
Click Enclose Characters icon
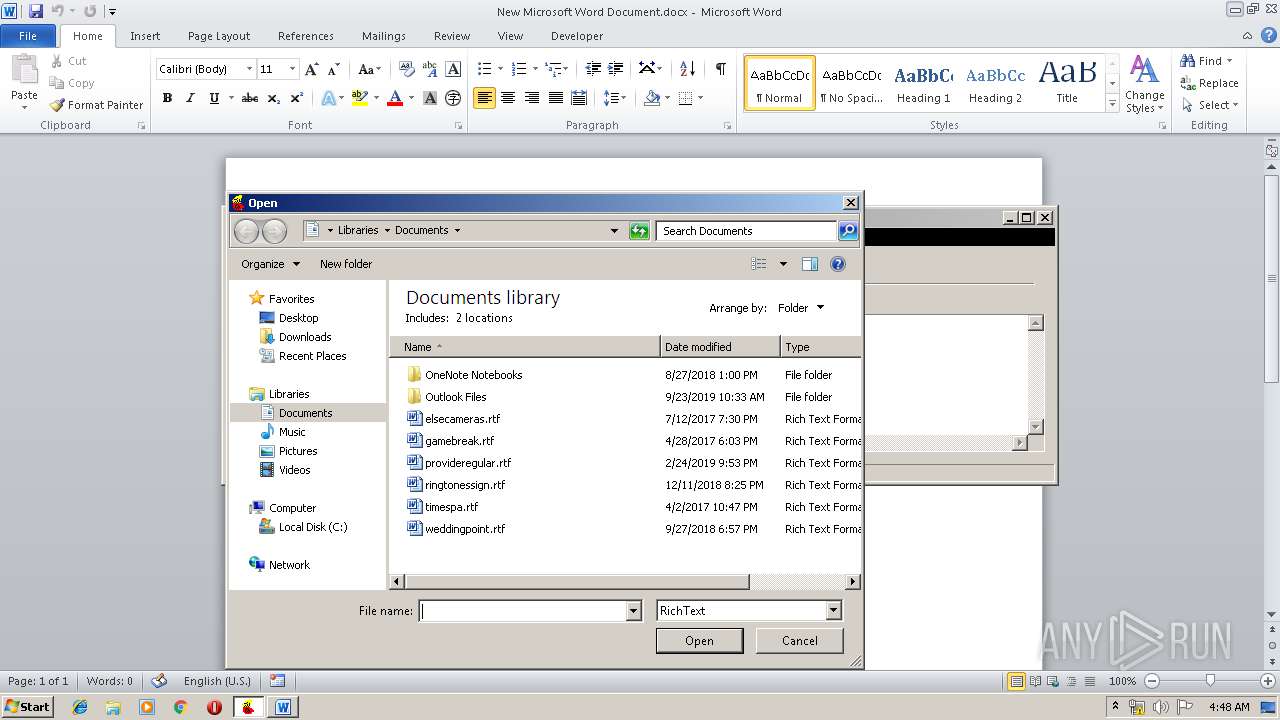click(453, 98)
